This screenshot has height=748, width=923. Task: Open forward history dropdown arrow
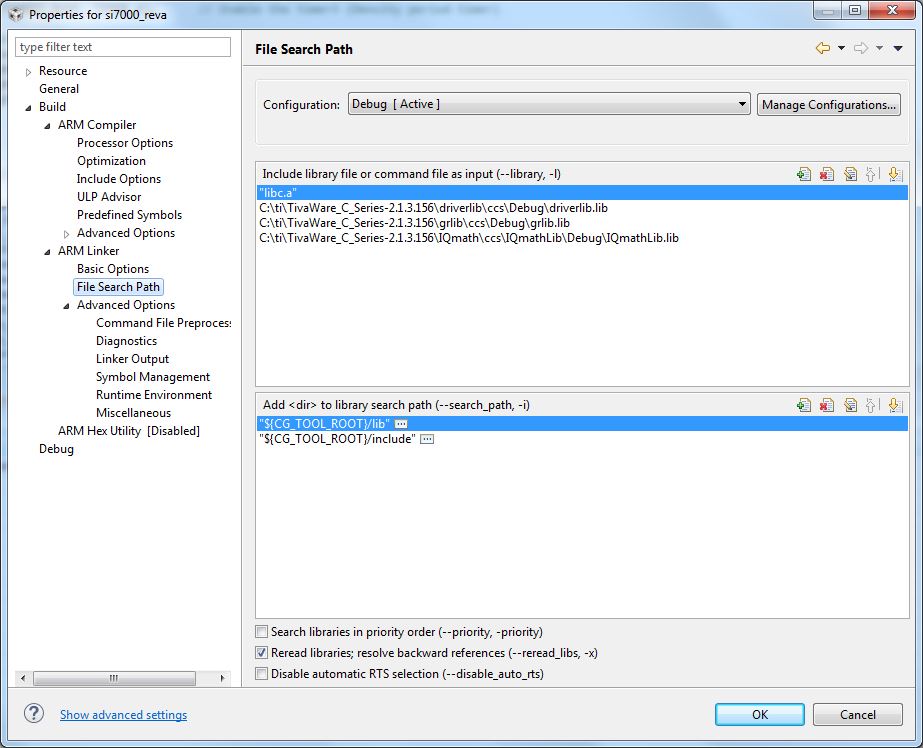pos(879,48)
